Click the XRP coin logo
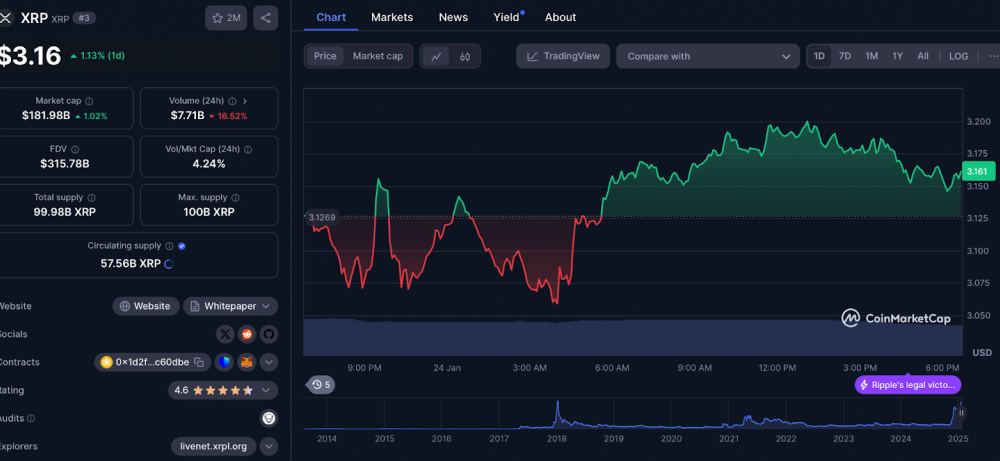This screenshot has height=461, width=1000. click(6, 18)
